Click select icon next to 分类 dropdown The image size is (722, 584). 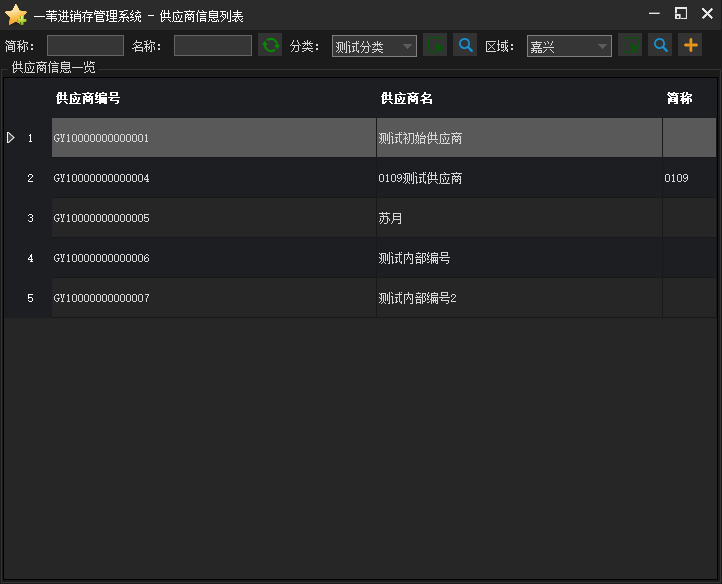[x=435, y=45]
